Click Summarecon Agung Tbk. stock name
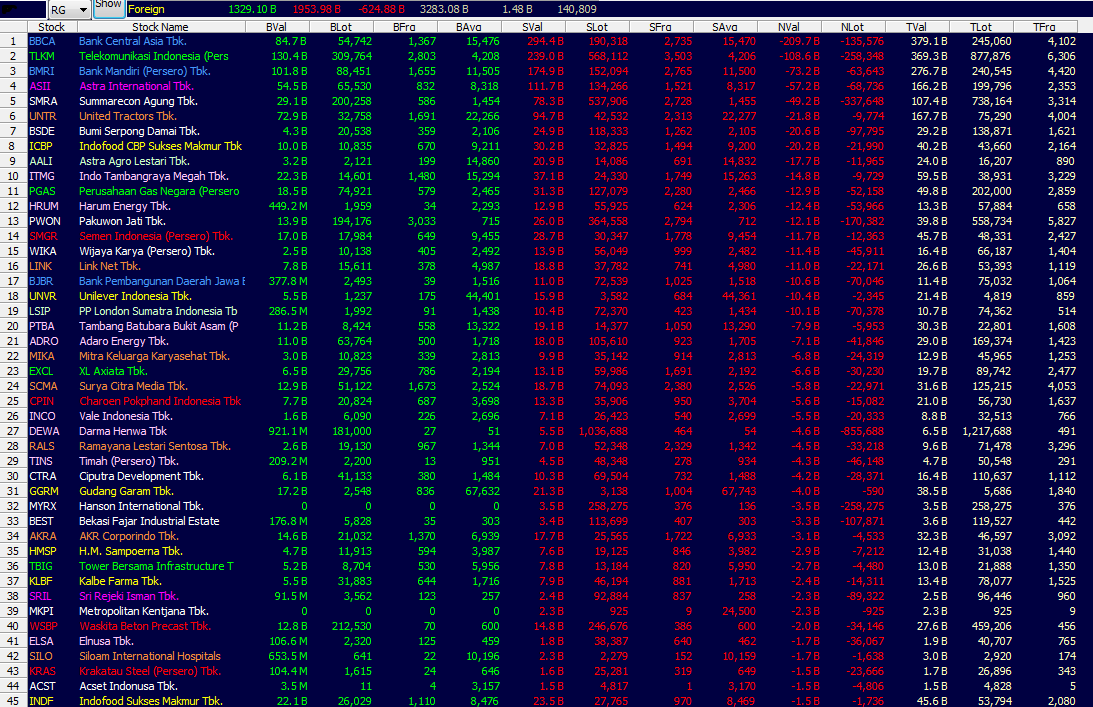This screenshot has width=1093, height=707. [x=139, y=101]
